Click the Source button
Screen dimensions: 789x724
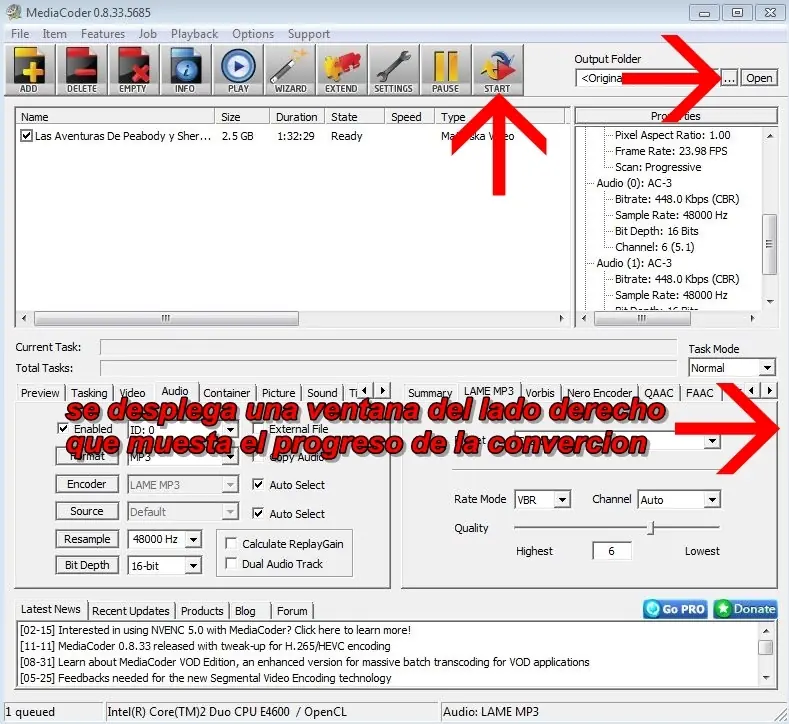coord(87,511)
